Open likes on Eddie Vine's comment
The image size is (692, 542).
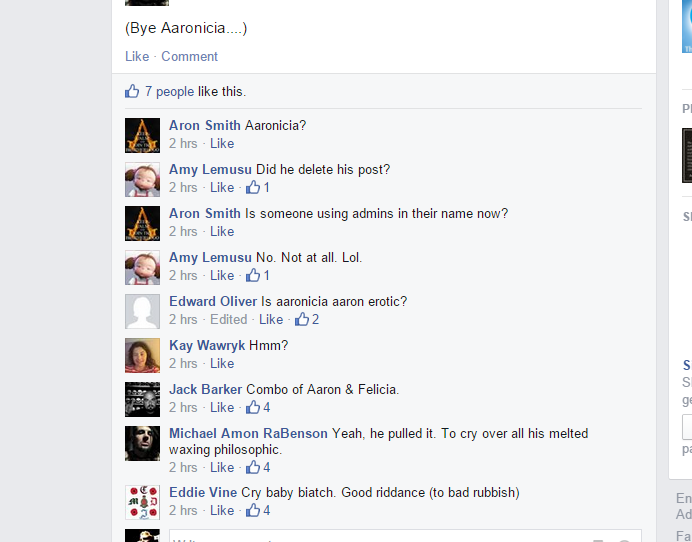click(258, 510)
